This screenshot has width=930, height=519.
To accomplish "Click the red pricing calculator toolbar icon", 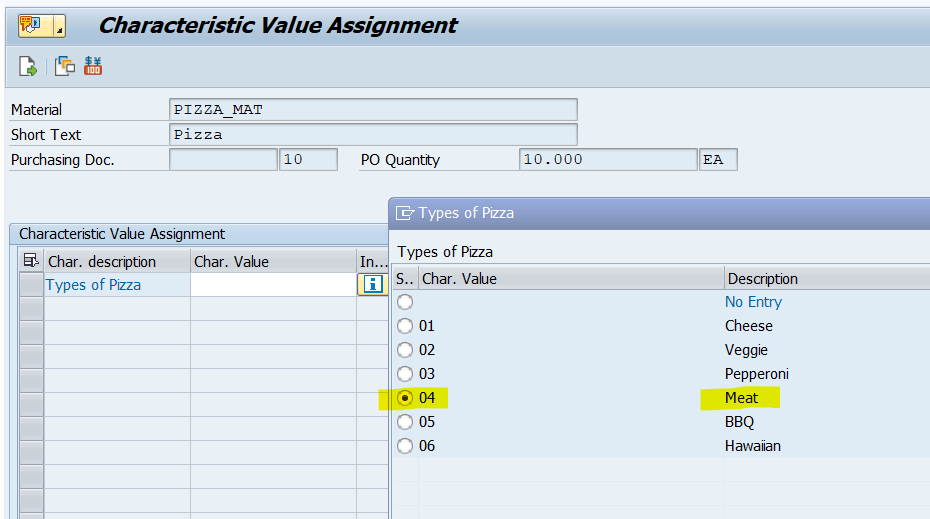I will pos(93,67).
